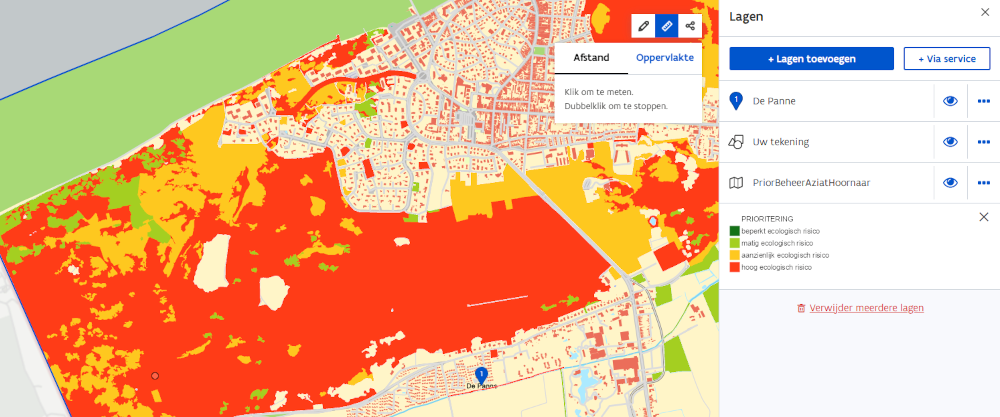Hide the De Panne layer
This screenshot has height=417, width=1000.
pyautogui.click(x=950, y=101)
